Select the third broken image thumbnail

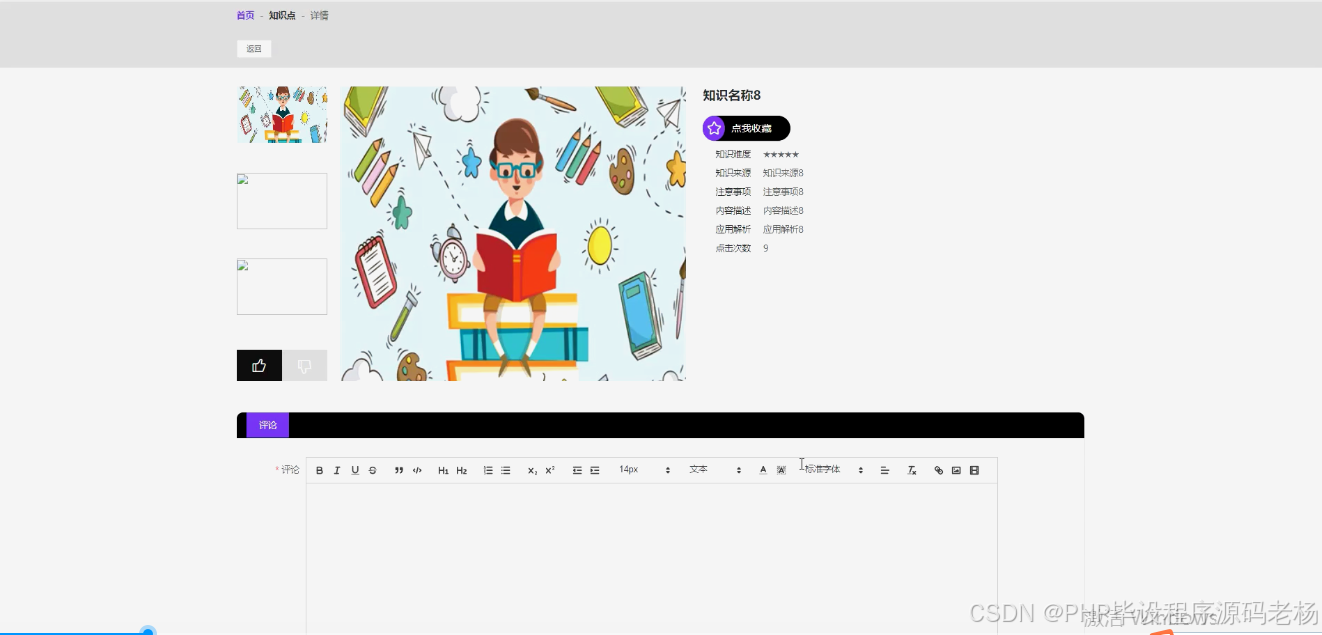point(282,286)
